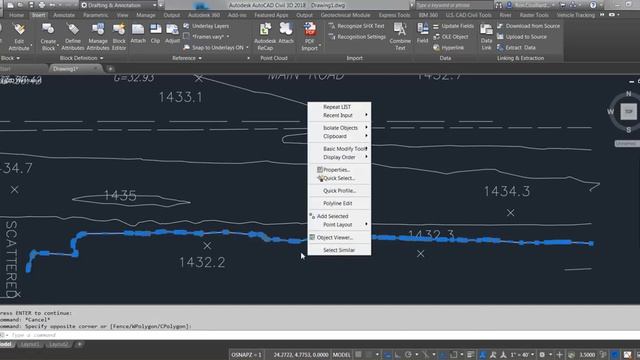
Task: Click the new drawing tab plus button
Action: click(110, 69)
